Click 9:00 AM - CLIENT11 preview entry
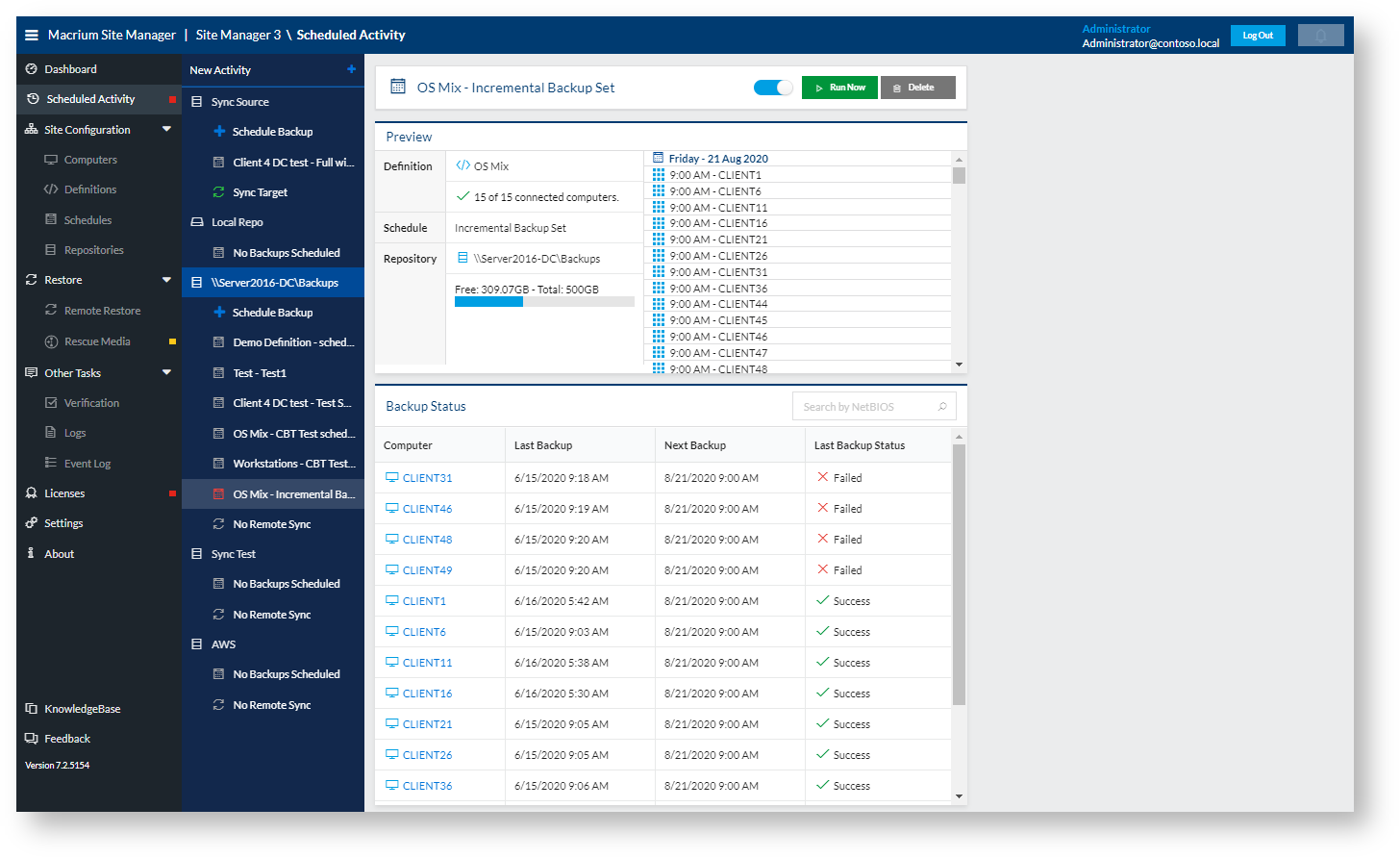The image size is (1400, 858). click(x=718, y=208)
